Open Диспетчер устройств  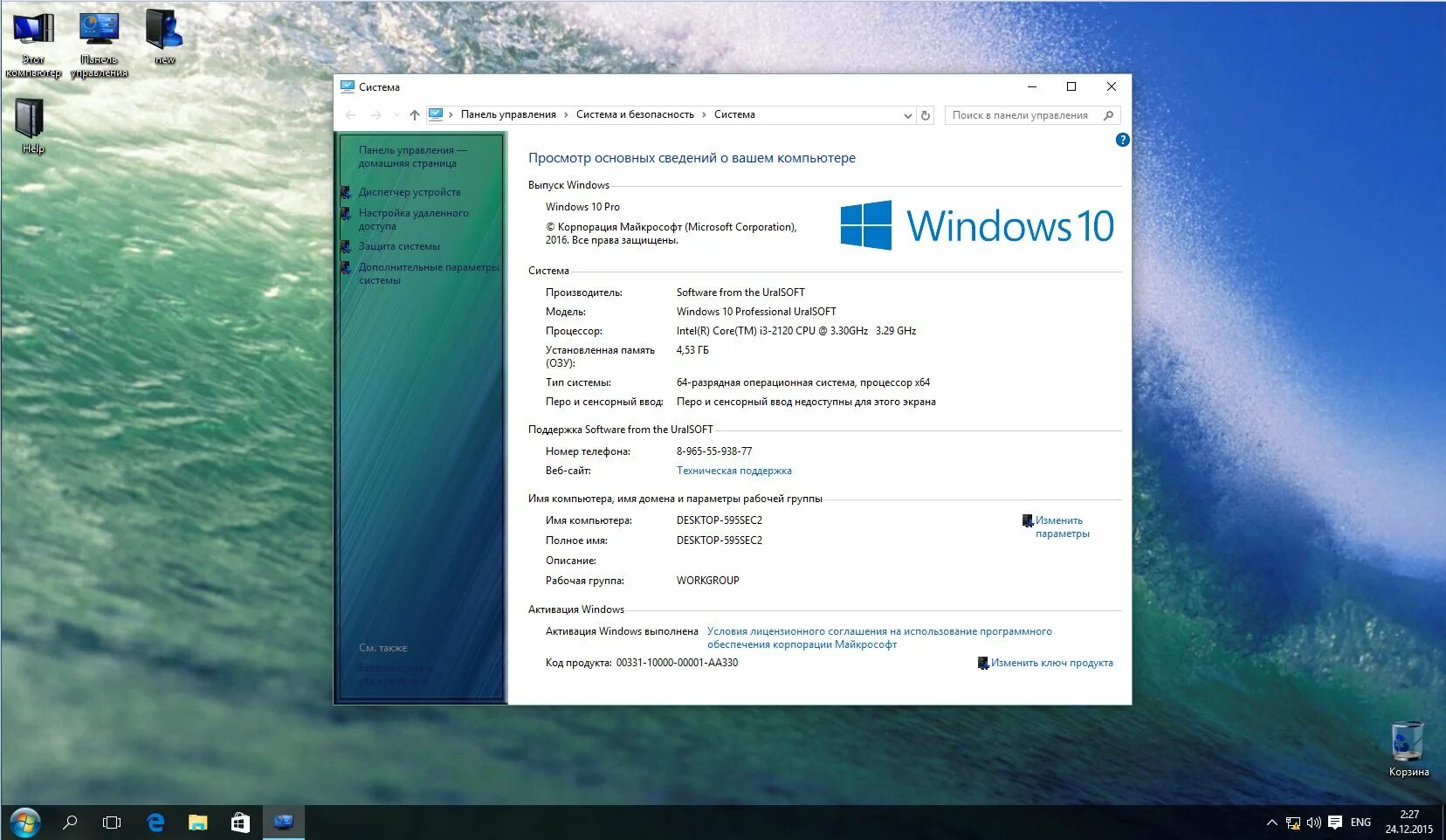pyautogui.click(x=410, y=192)
